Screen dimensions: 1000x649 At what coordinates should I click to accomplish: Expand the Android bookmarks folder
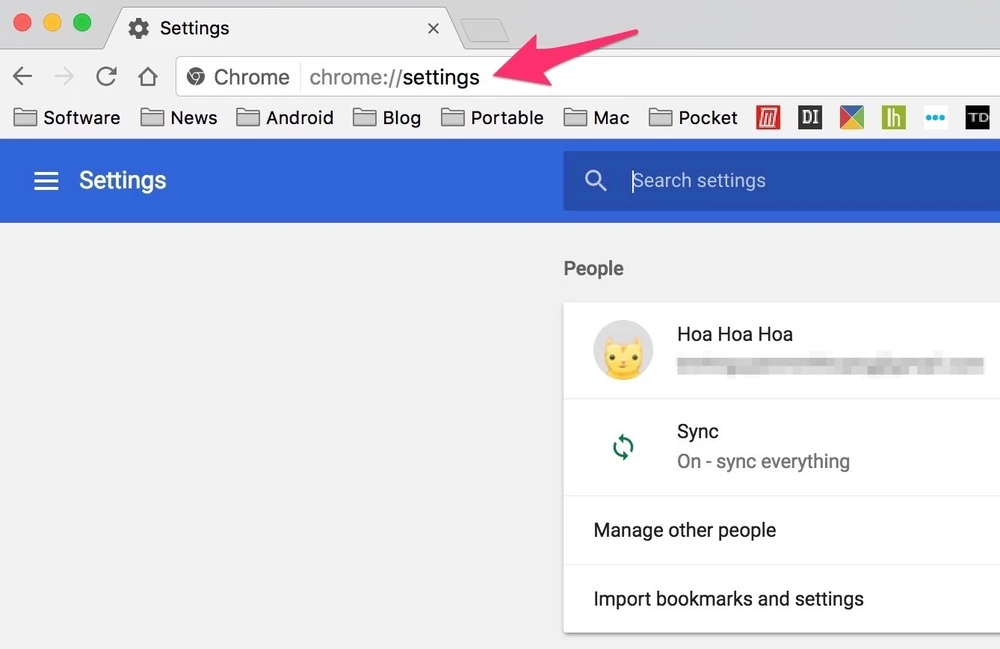click(x=285, y=118)
